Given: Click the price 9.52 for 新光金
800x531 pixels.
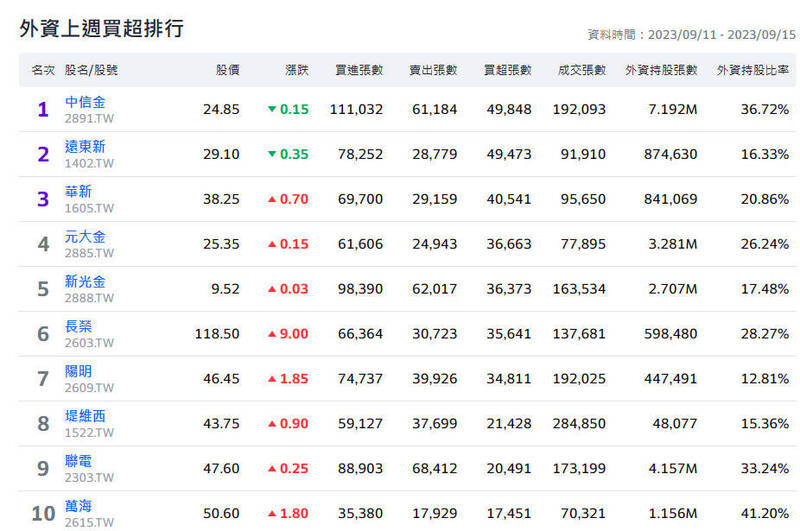Looking at the screenshot, I should pyautogui.click(x=225, y=289).
